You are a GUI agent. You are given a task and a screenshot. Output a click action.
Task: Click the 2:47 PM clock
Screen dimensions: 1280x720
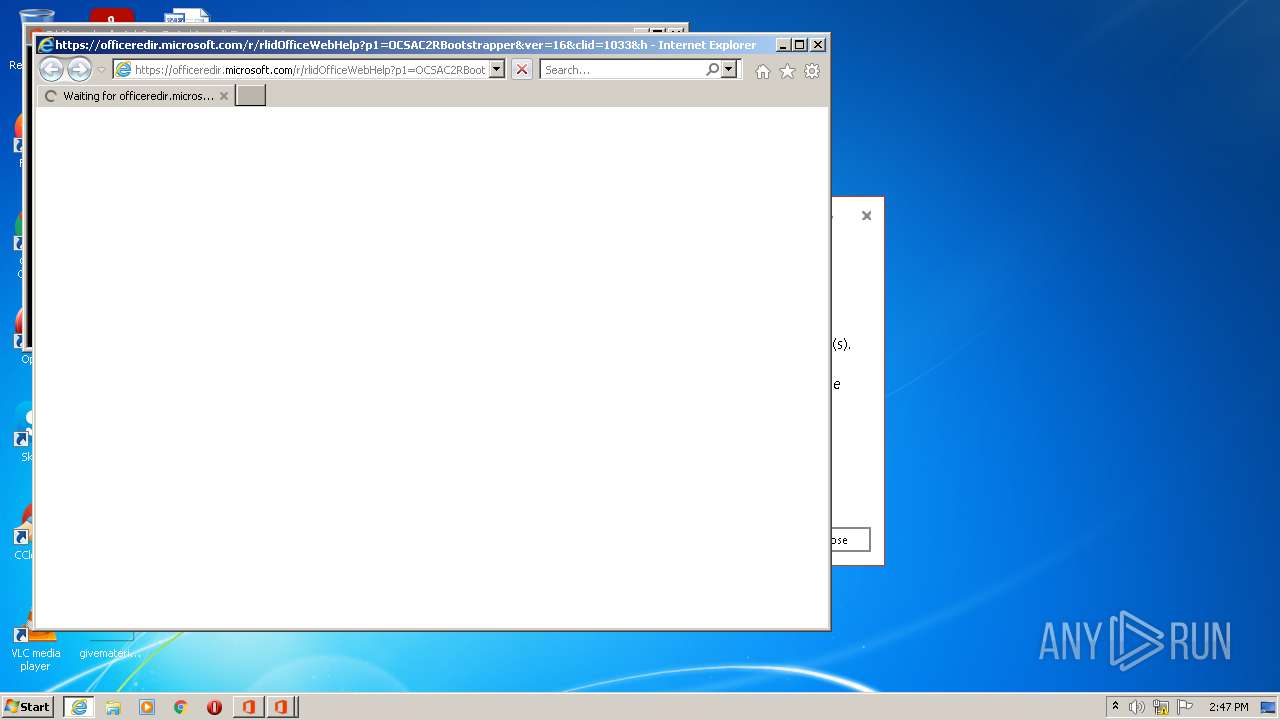[1228, 707]
